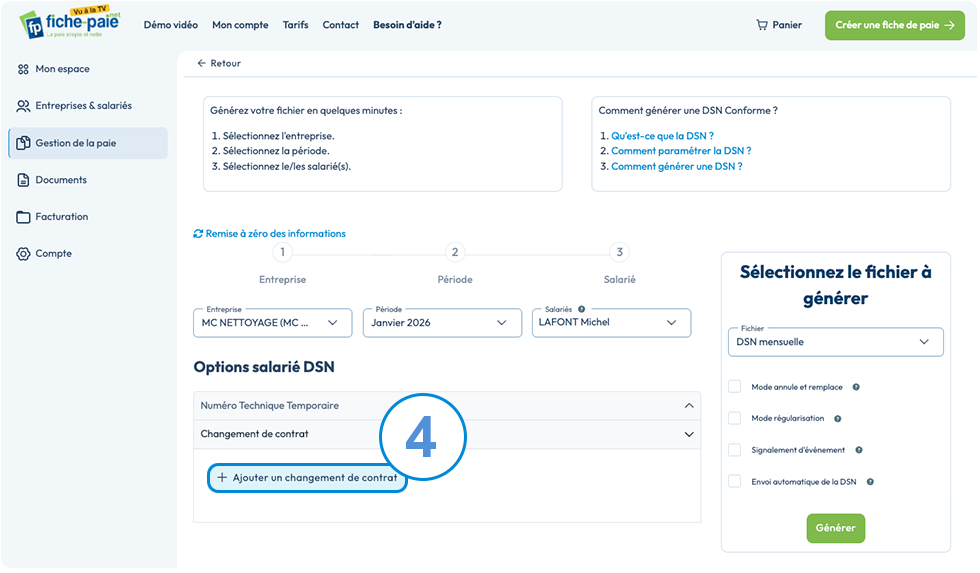The image size is (980, 573).
Task: Open Démo vidéo in top menu
Action: point(171,25)
